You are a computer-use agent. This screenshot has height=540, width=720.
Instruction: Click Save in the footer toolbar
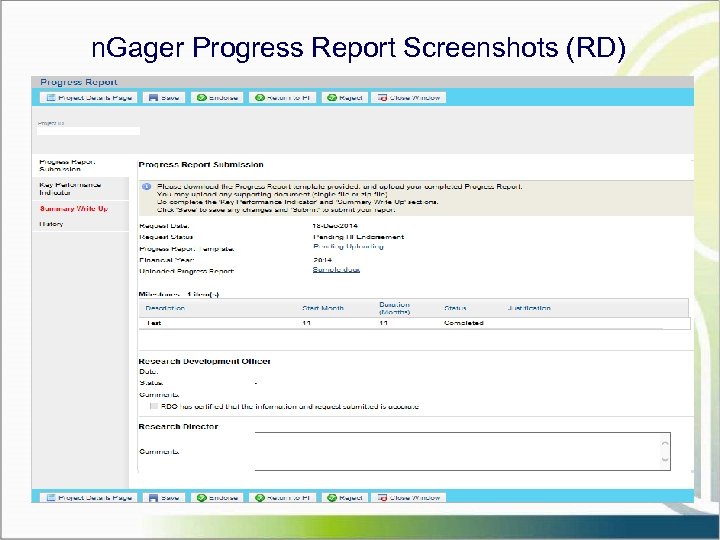coord(164,497)
